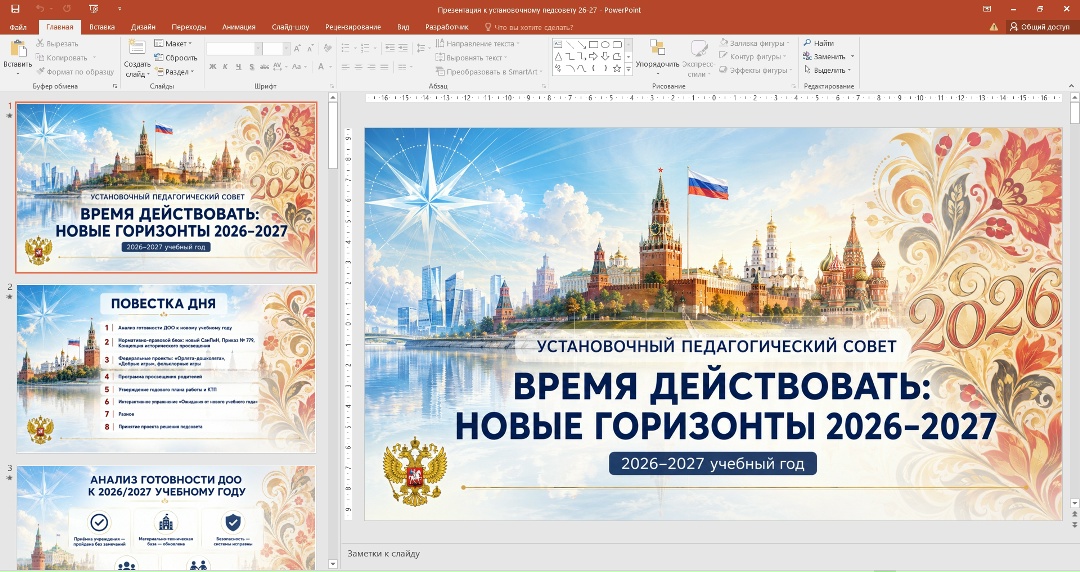Viewport: 1080px width, 572px height.
Task: Click the clear formatting icon
Action: 327,48
